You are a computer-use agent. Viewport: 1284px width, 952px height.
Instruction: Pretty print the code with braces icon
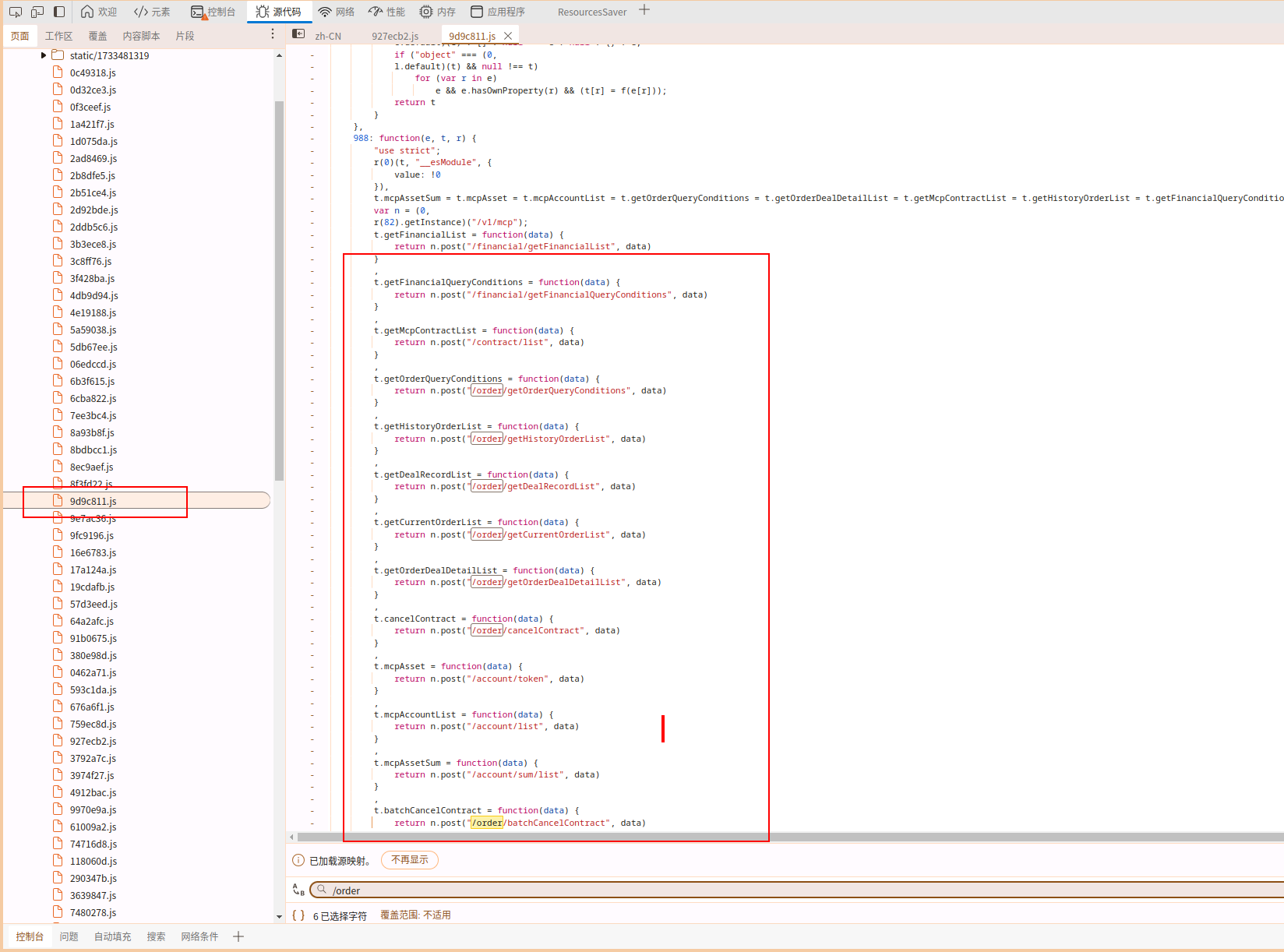pyautogui.click(x=298, y=915)
